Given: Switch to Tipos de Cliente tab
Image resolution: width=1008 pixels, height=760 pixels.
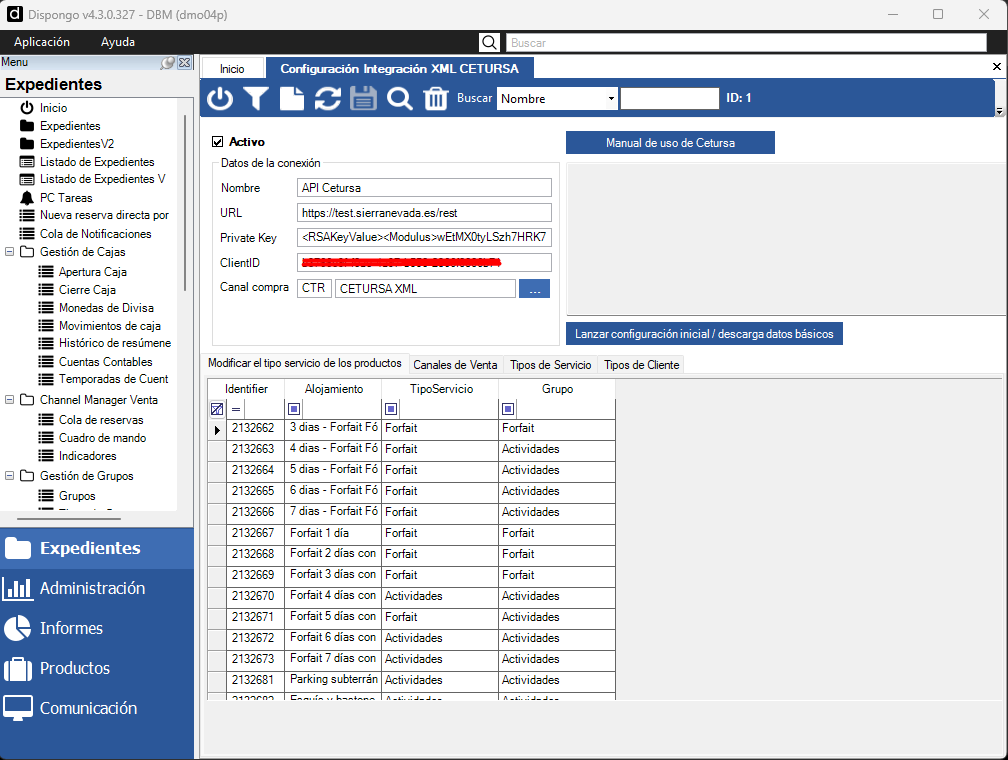Looking at the screenshot, I should pos(641,365).
